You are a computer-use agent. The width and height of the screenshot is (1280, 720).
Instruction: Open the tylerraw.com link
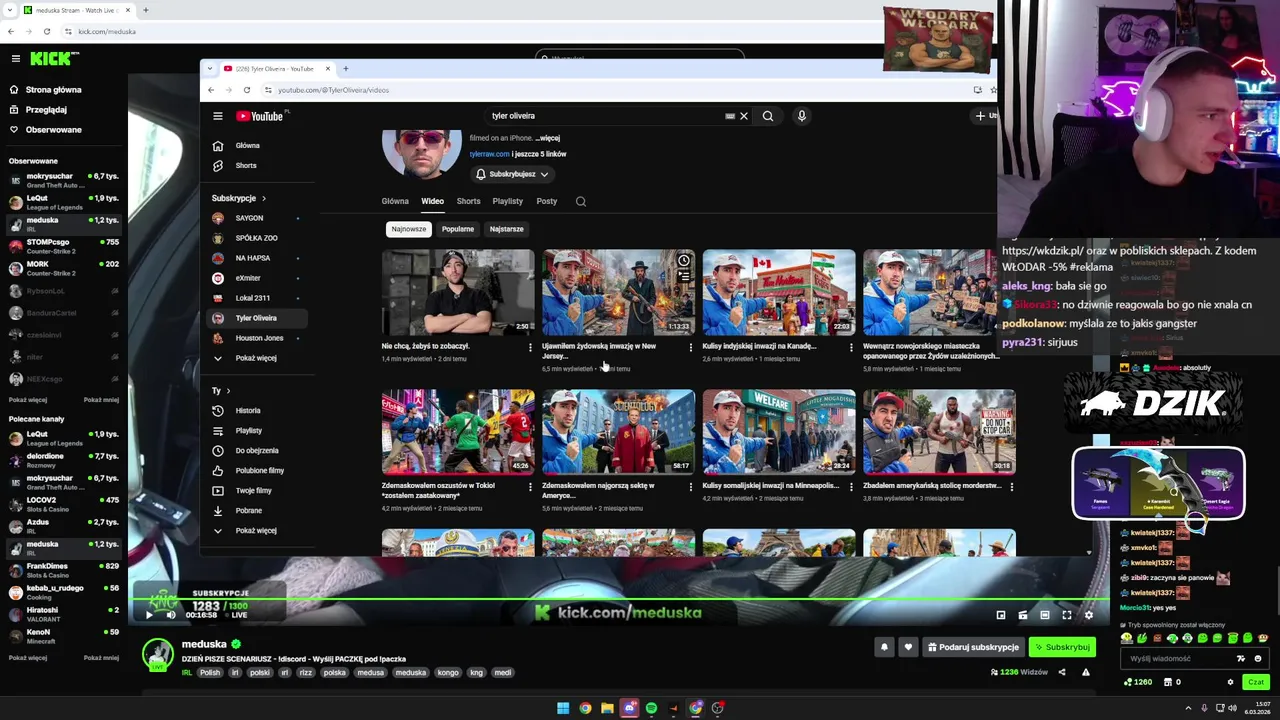click(x=489, y=154)
